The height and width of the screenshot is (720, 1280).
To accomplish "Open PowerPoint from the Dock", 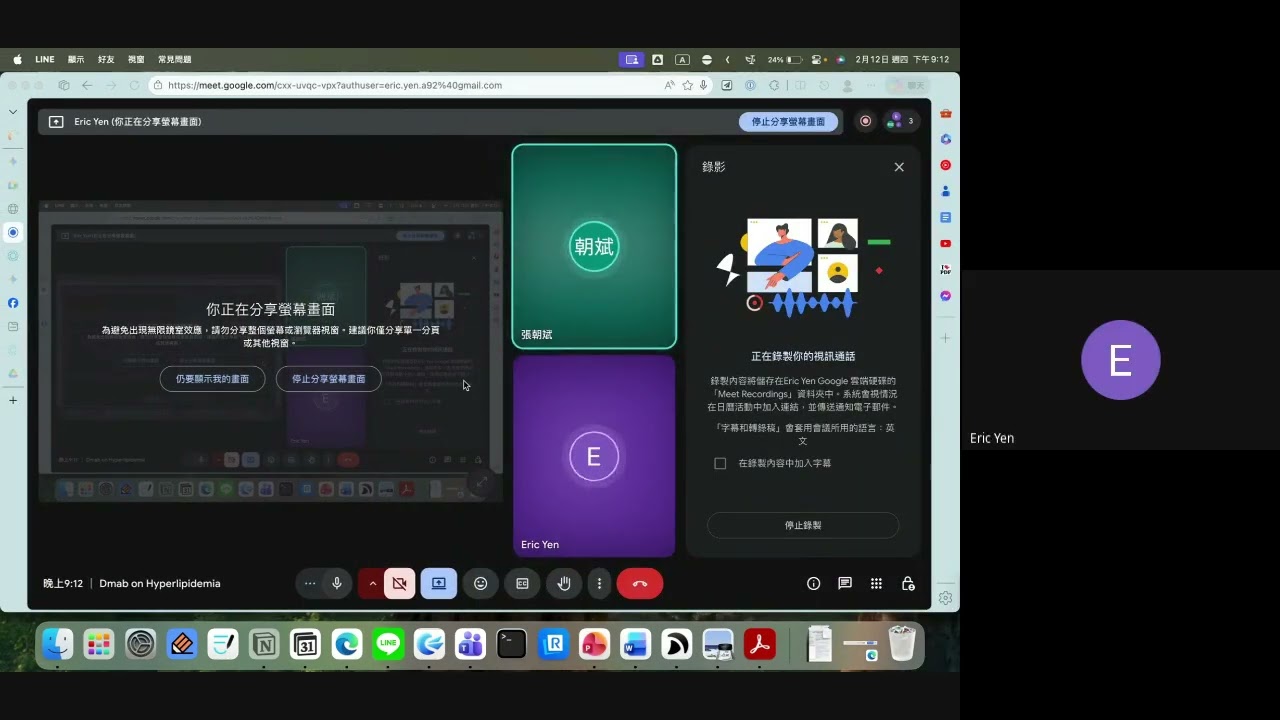I will tap(594, 644).
